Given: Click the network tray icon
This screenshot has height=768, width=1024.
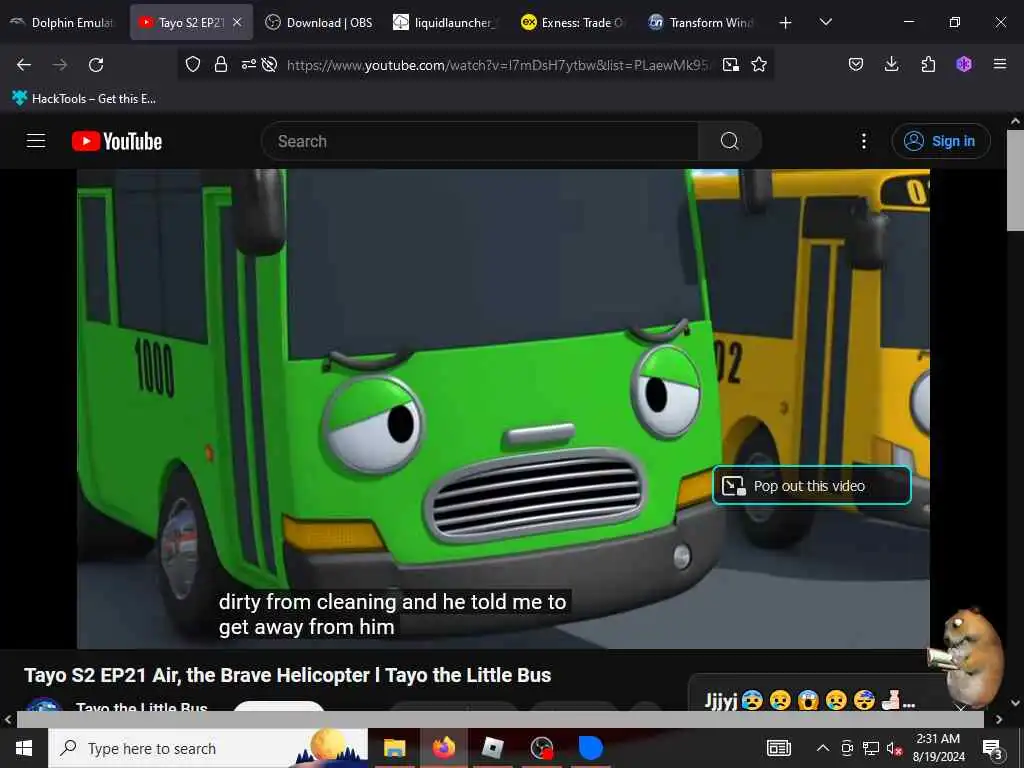Looking at the screenshot, I should pyautogui.click(x=871, y=748).
